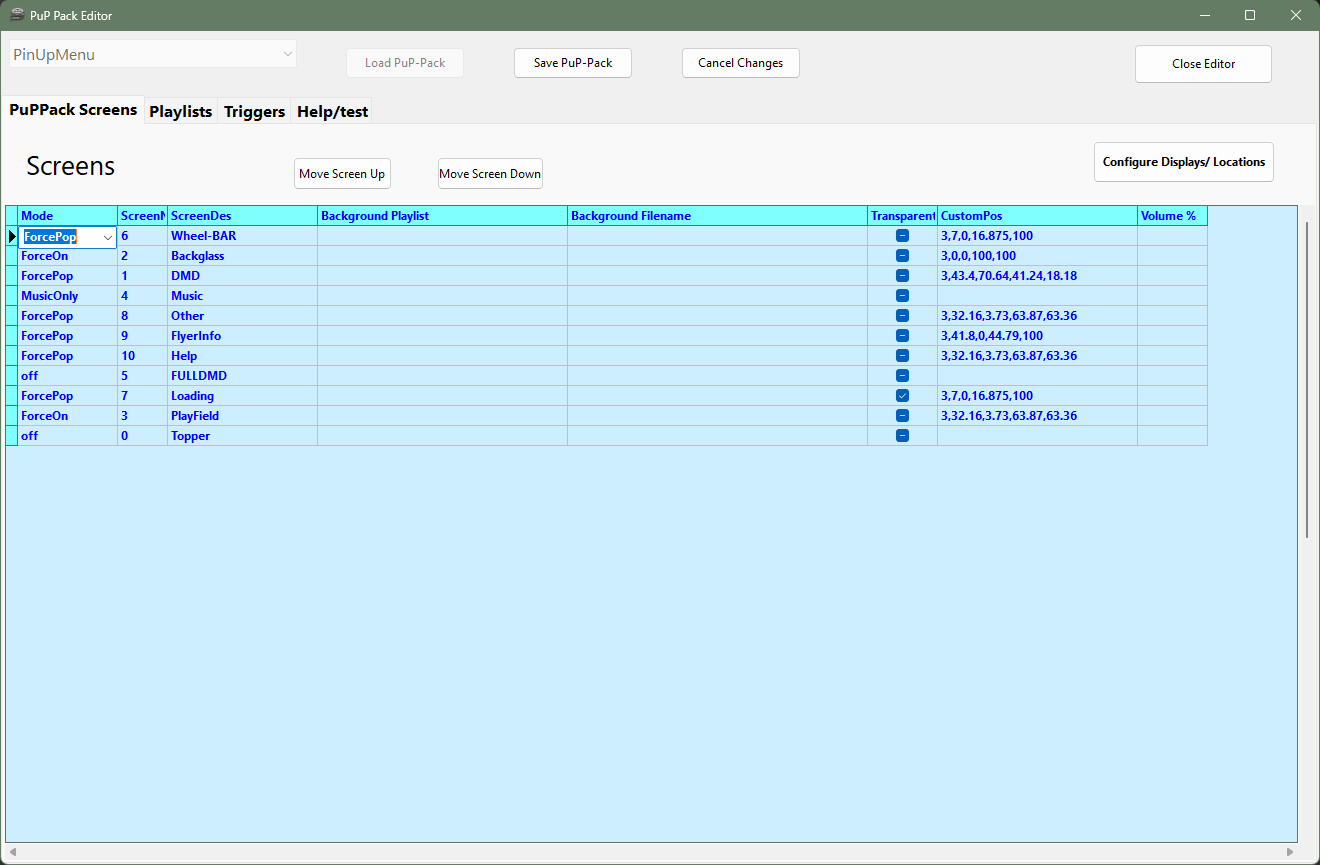The height and width of the screenshot is (865, 1320).
Task: Switch to the Playlists tab
Action: pos(180,112)
